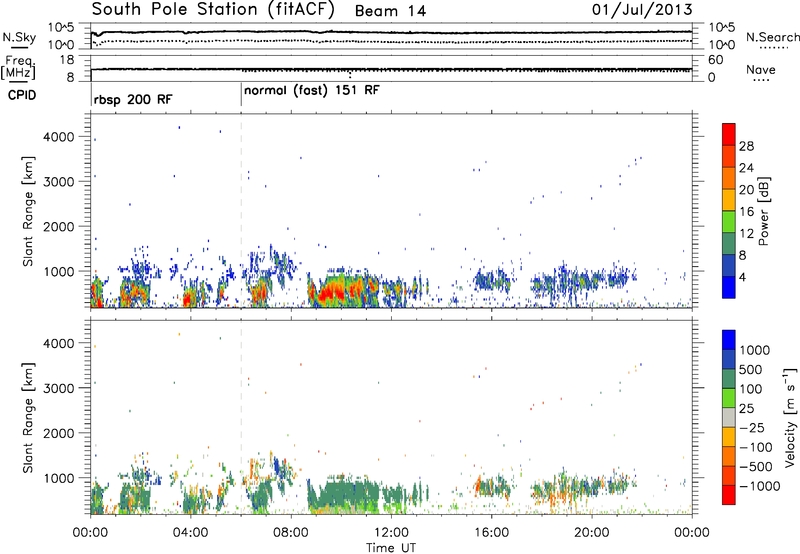The width and height of the screenshot is (800, 554).
Task: Click the '2000' range tick on the power panel
Action: (59, 226)
